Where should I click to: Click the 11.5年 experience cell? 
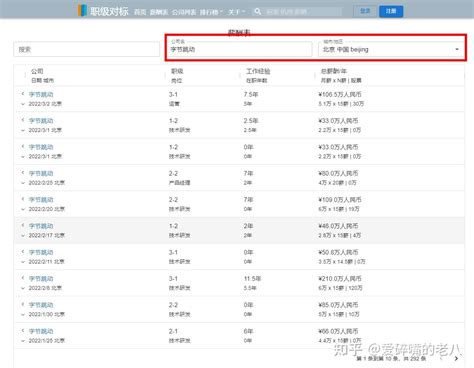pyautogui.click(x=252, y=279)
